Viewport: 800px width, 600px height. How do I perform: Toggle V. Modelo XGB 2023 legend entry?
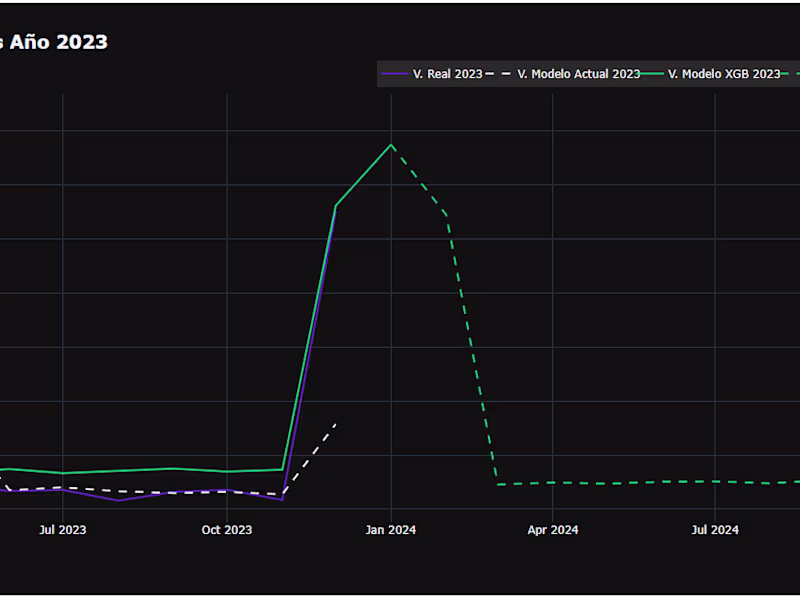coord(711,74)
